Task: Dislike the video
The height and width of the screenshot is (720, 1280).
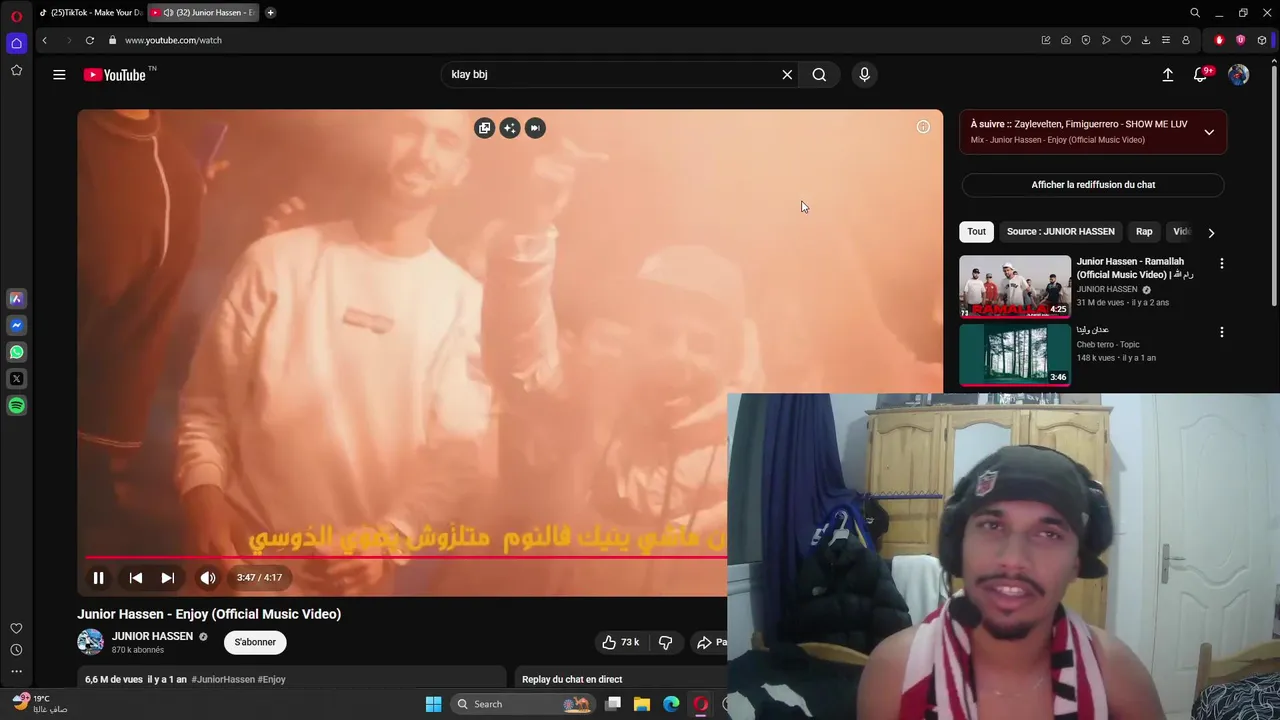Action: 665,642
